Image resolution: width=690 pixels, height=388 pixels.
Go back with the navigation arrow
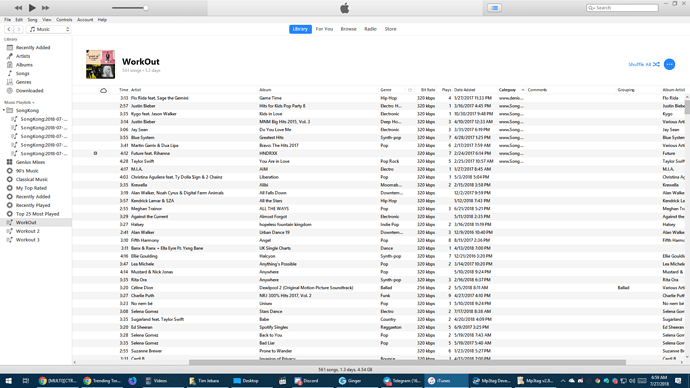click(9, 29)
